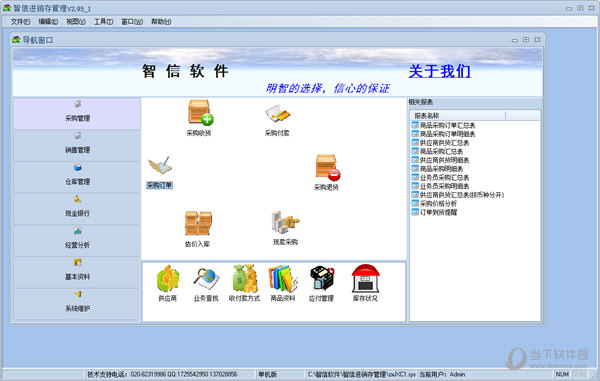The width and height of the screenshot is (600, 381).
Task: Click the 报表名称 column header
Action: click(x=458, y=116)
